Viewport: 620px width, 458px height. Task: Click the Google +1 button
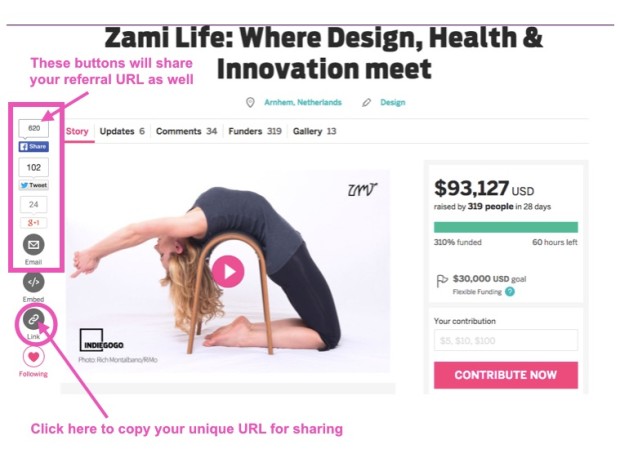[34, 223]
